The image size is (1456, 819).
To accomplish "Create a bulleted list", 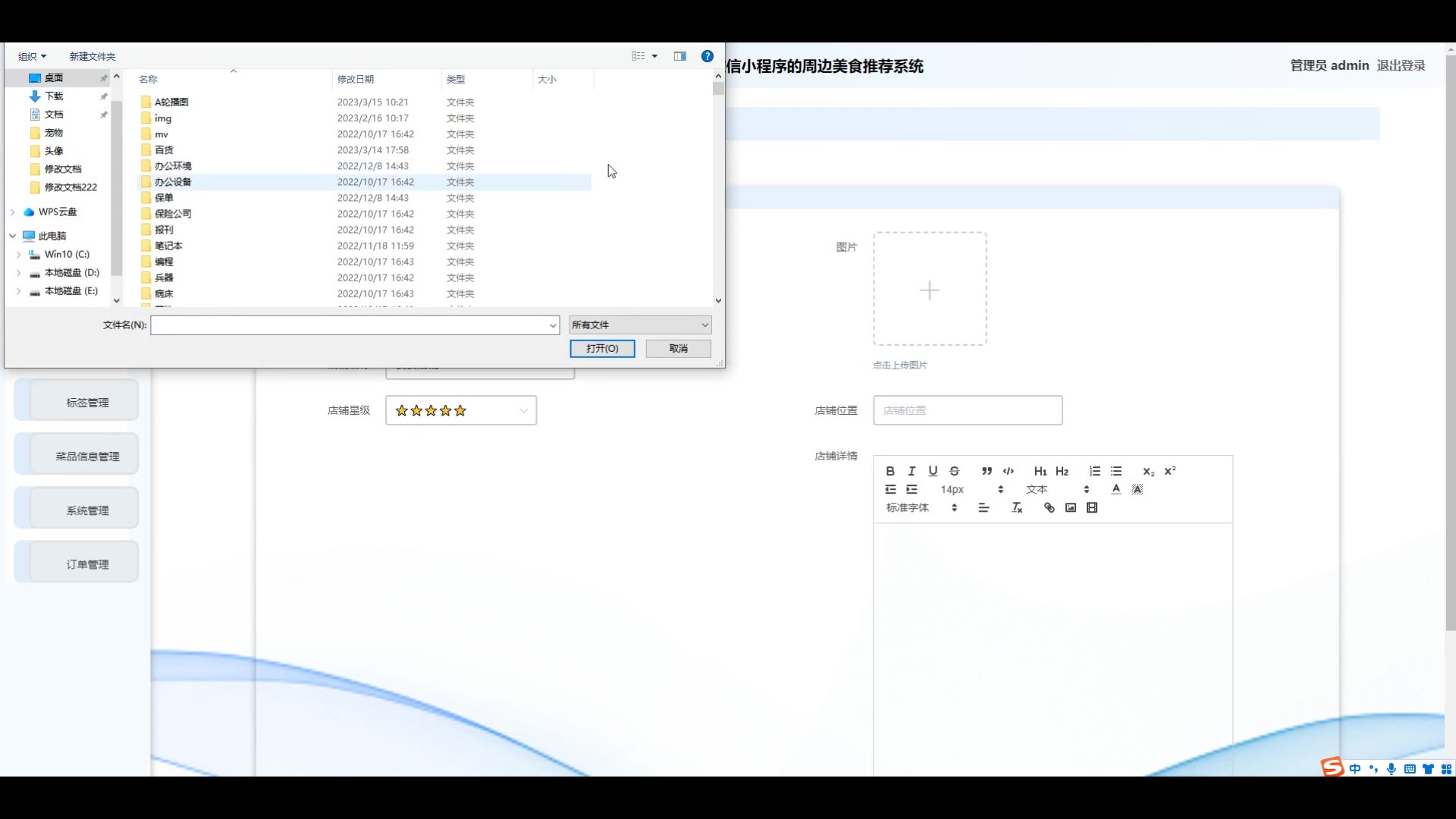I will (x=1116, y=471).
